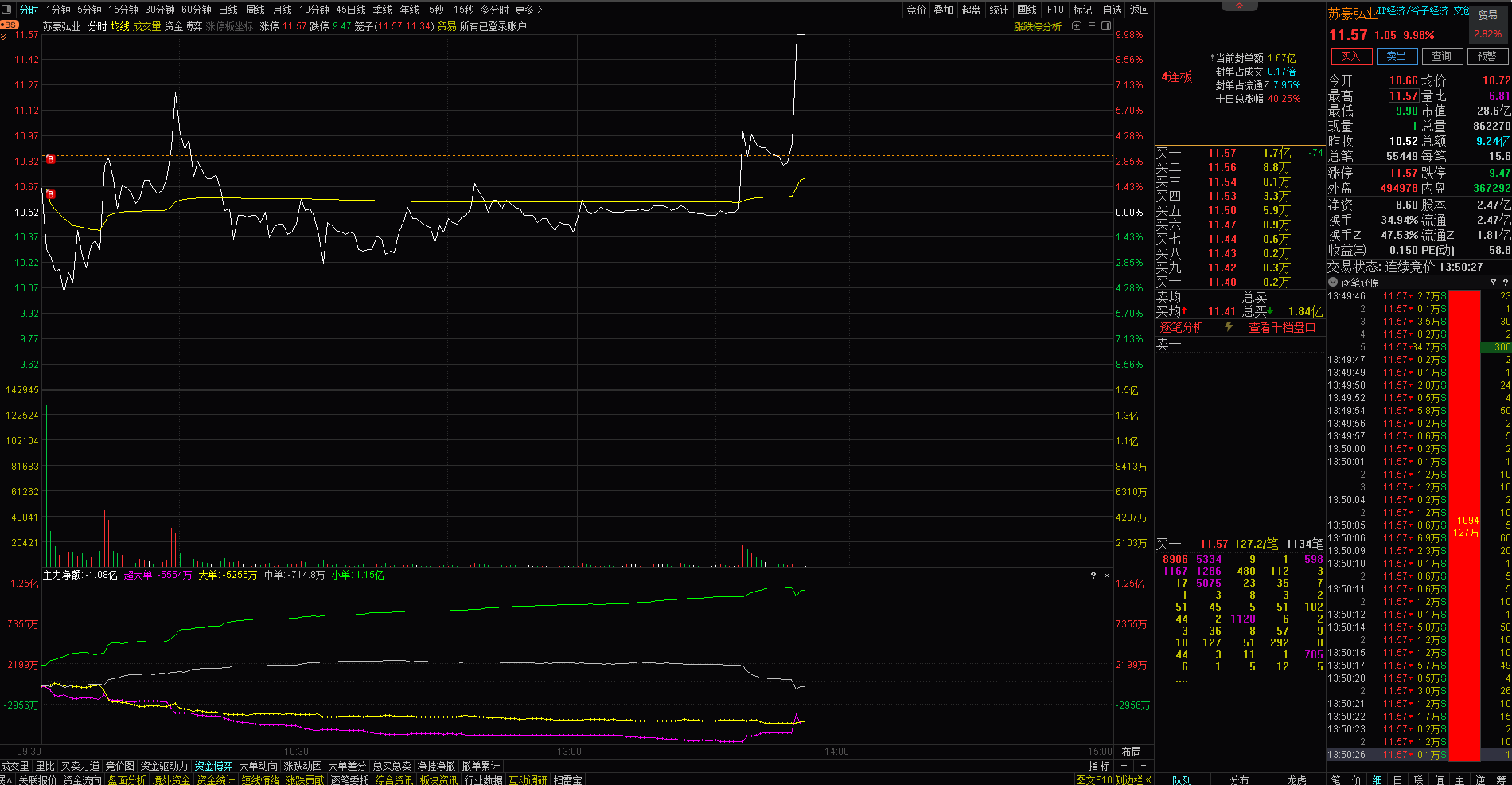Click the split panel layout icon on chart header

(x=1105, y=26)
